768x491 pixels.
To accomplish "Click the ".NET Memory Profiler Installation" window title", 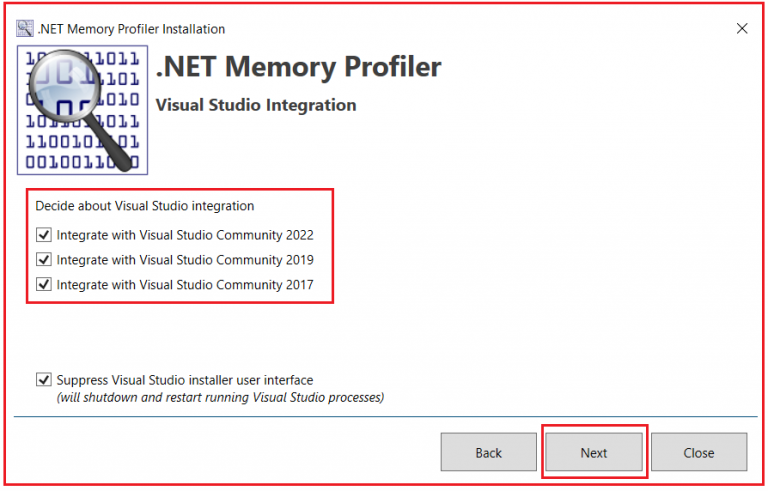I will [131, 29].
